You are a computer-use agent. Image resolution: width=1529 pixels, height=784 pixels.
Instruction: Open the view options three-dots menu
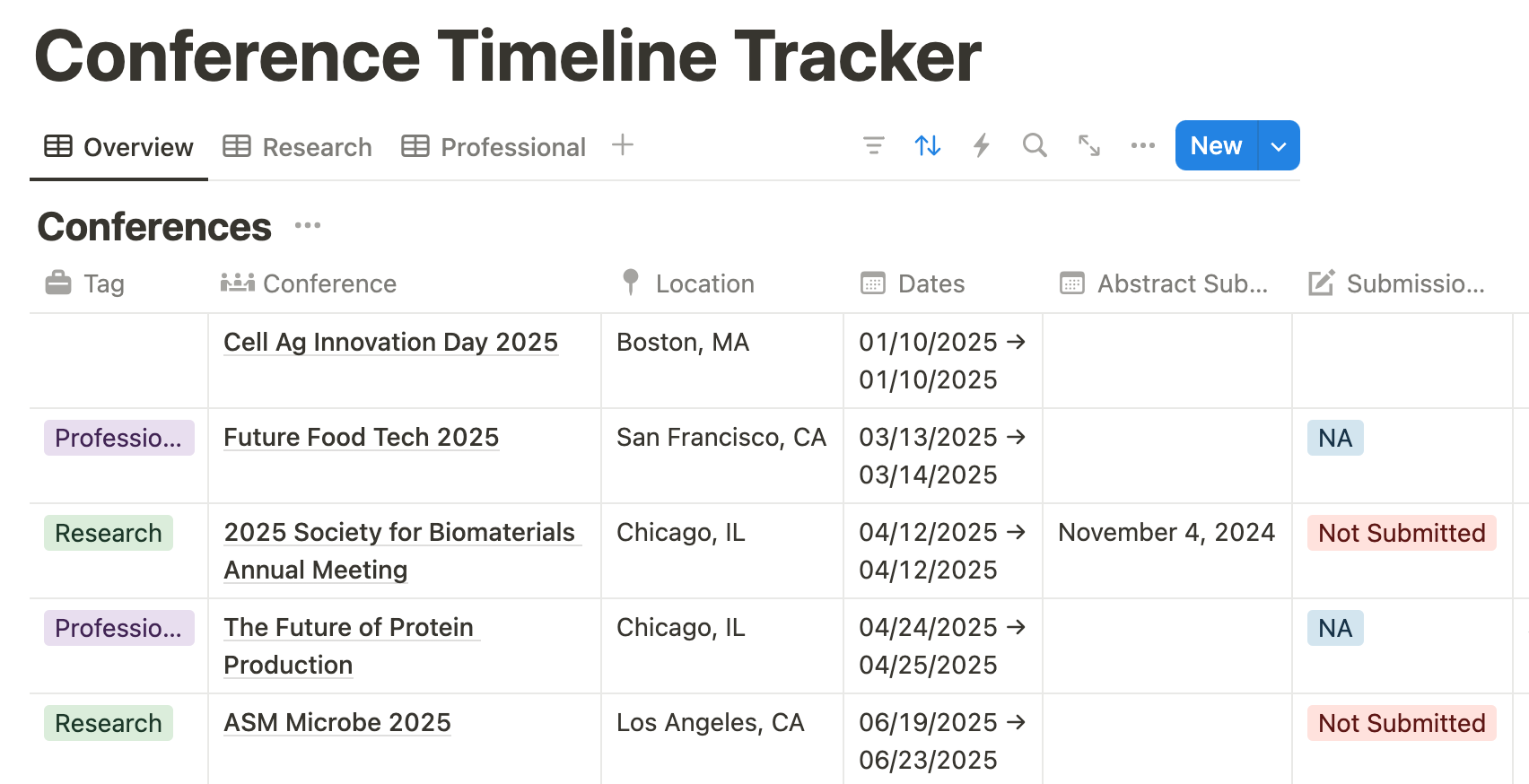(1142, 145)
